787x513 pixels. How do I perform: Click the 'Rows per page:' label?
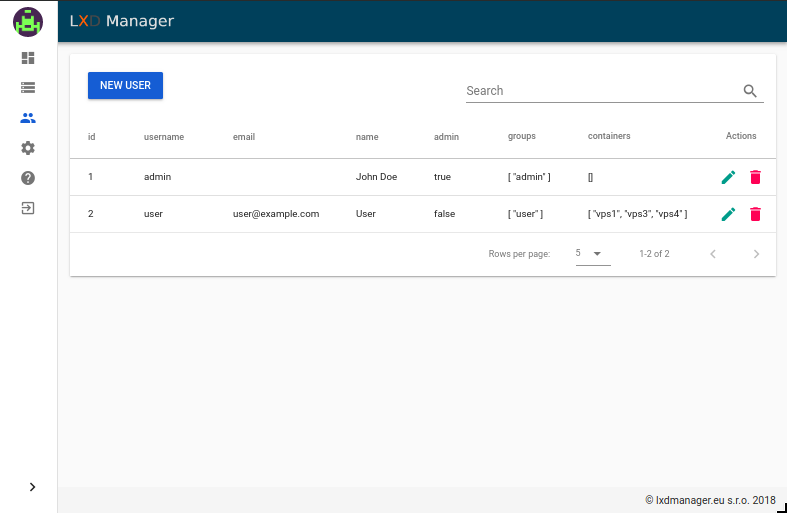coord(519,254)
